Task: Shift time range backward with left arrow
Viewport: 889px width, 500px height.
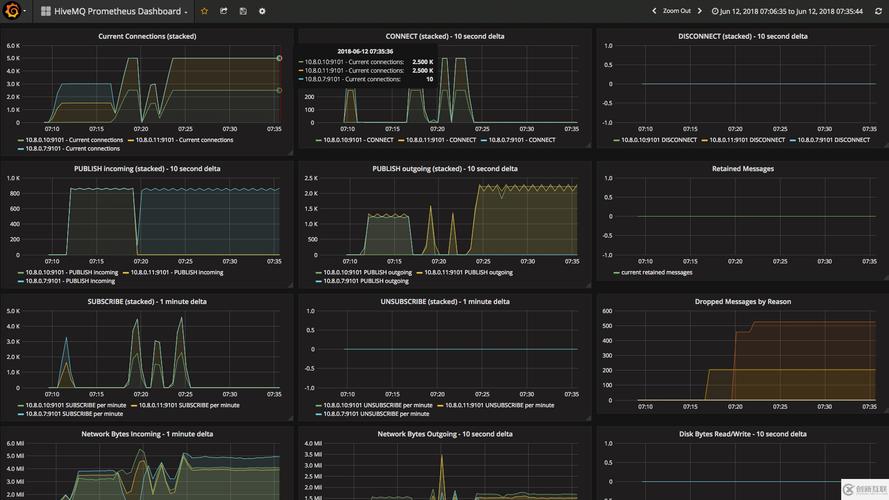Action: 655,11
